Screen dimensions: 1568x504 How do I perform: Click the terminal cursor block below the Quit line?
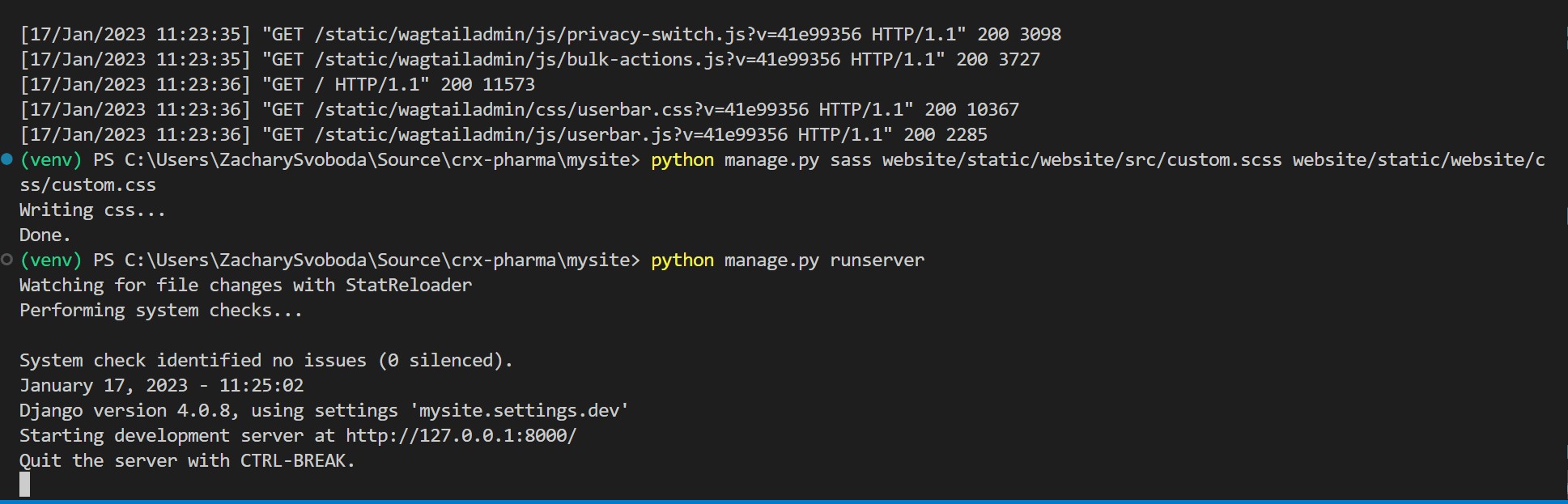click(x=25, y=485)
